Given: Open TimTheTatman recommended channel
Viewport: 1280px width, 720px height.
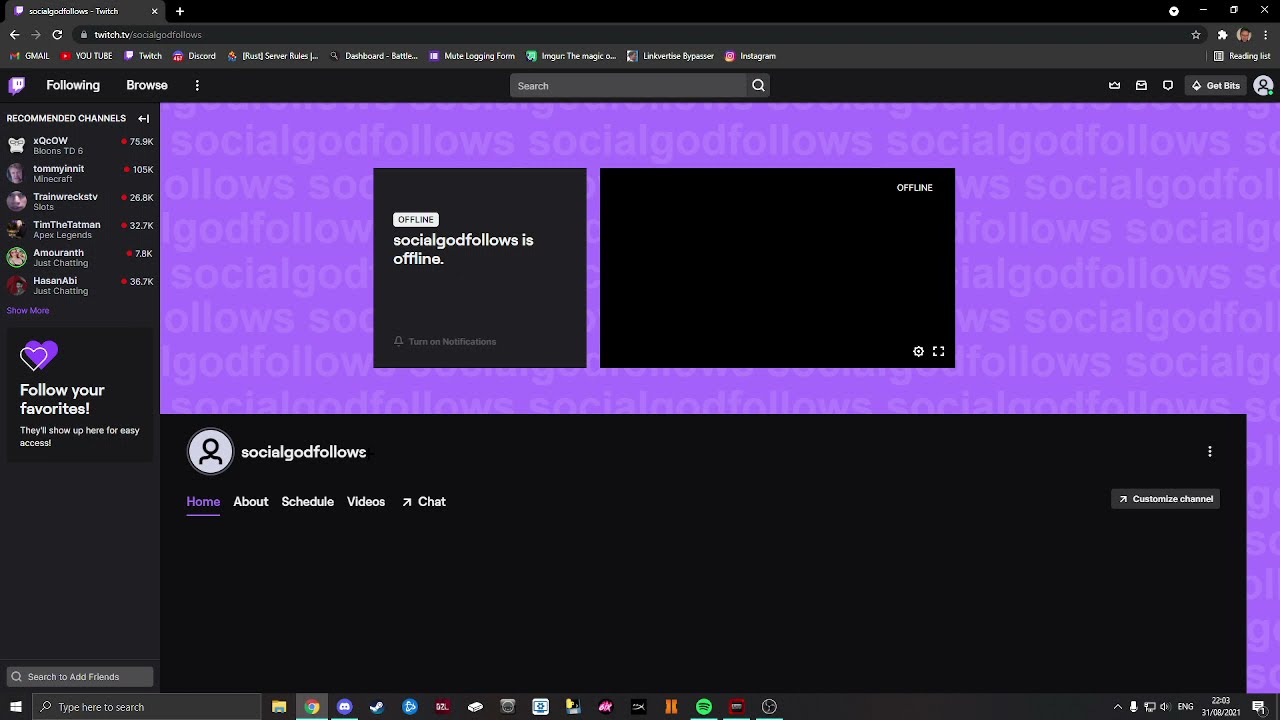Looking at the screenshot, I should (x=80, y=230).
